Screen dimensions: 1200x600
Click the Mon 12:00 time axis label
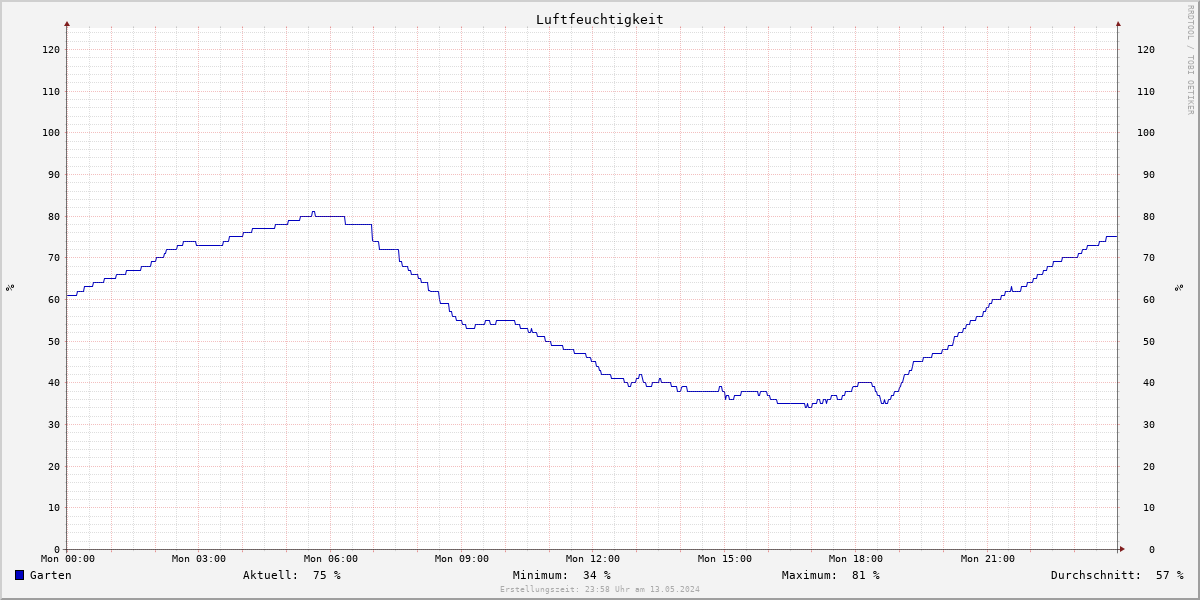pyautogui.click(x=593, y=559)
